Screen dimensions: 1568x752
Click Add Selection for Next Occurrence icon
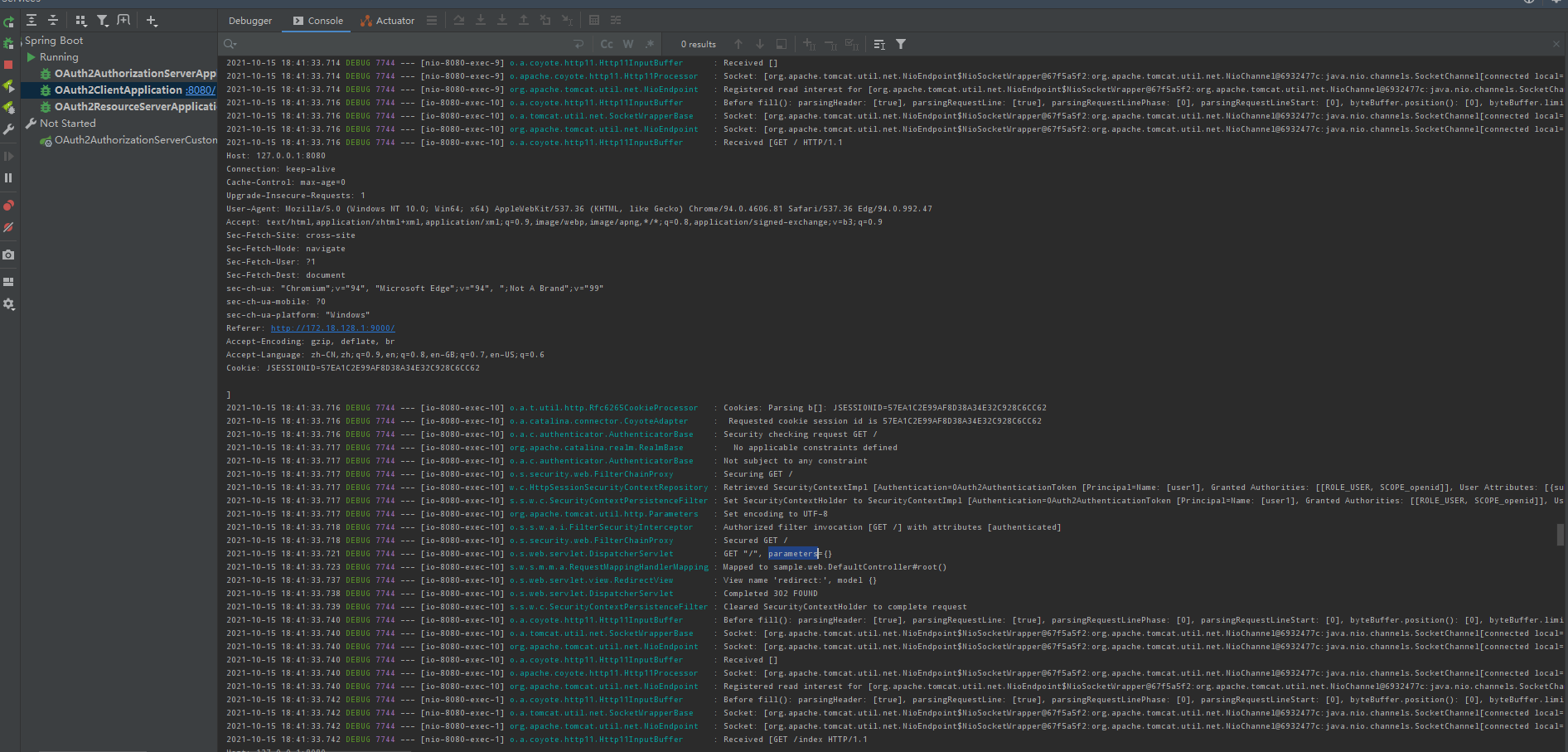(809, 44)
